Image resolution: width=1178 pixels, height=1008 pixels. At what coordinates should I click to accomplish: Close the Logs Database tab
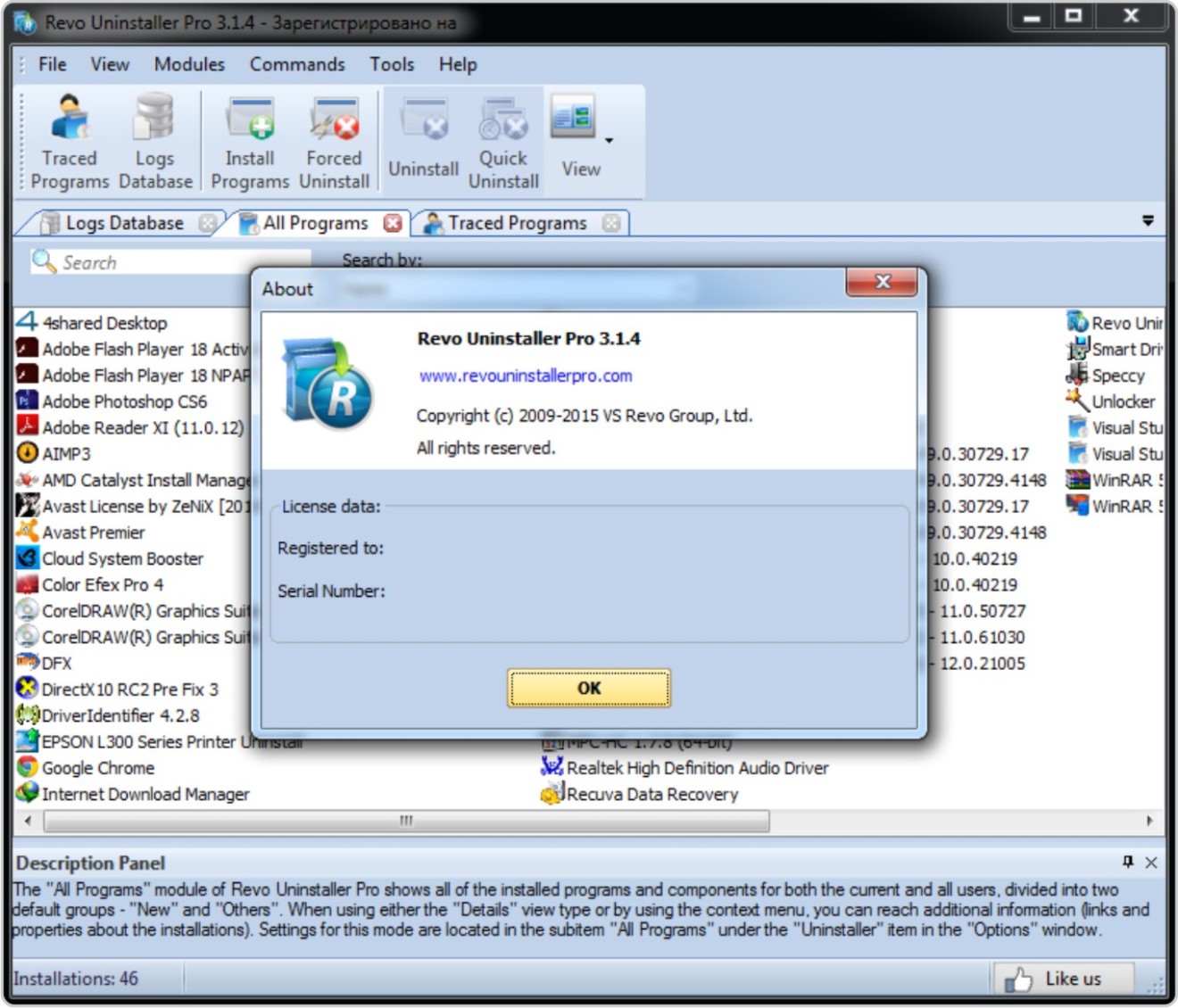pos(208,223)
